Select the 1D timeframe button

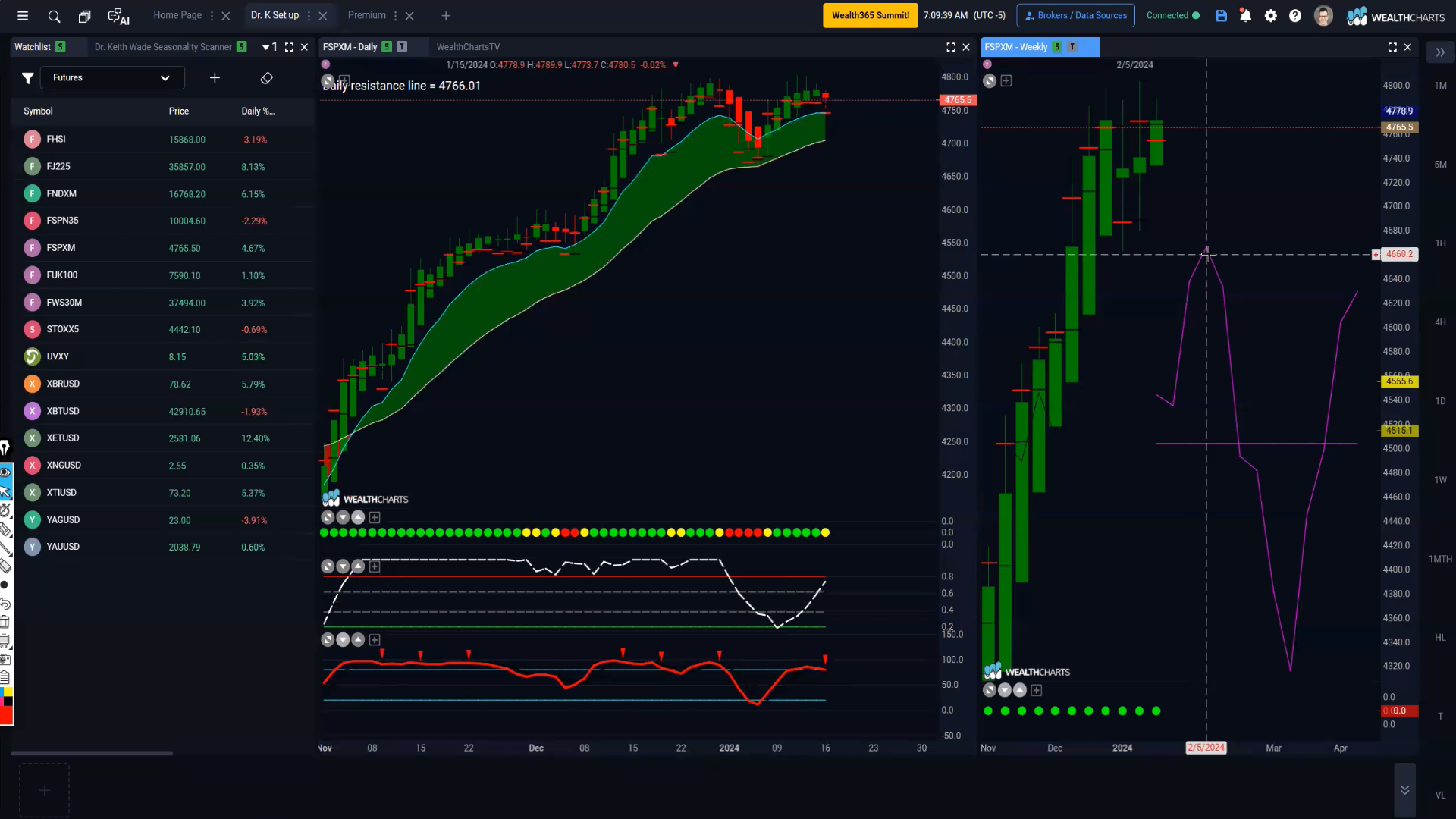coord(1440,401)
